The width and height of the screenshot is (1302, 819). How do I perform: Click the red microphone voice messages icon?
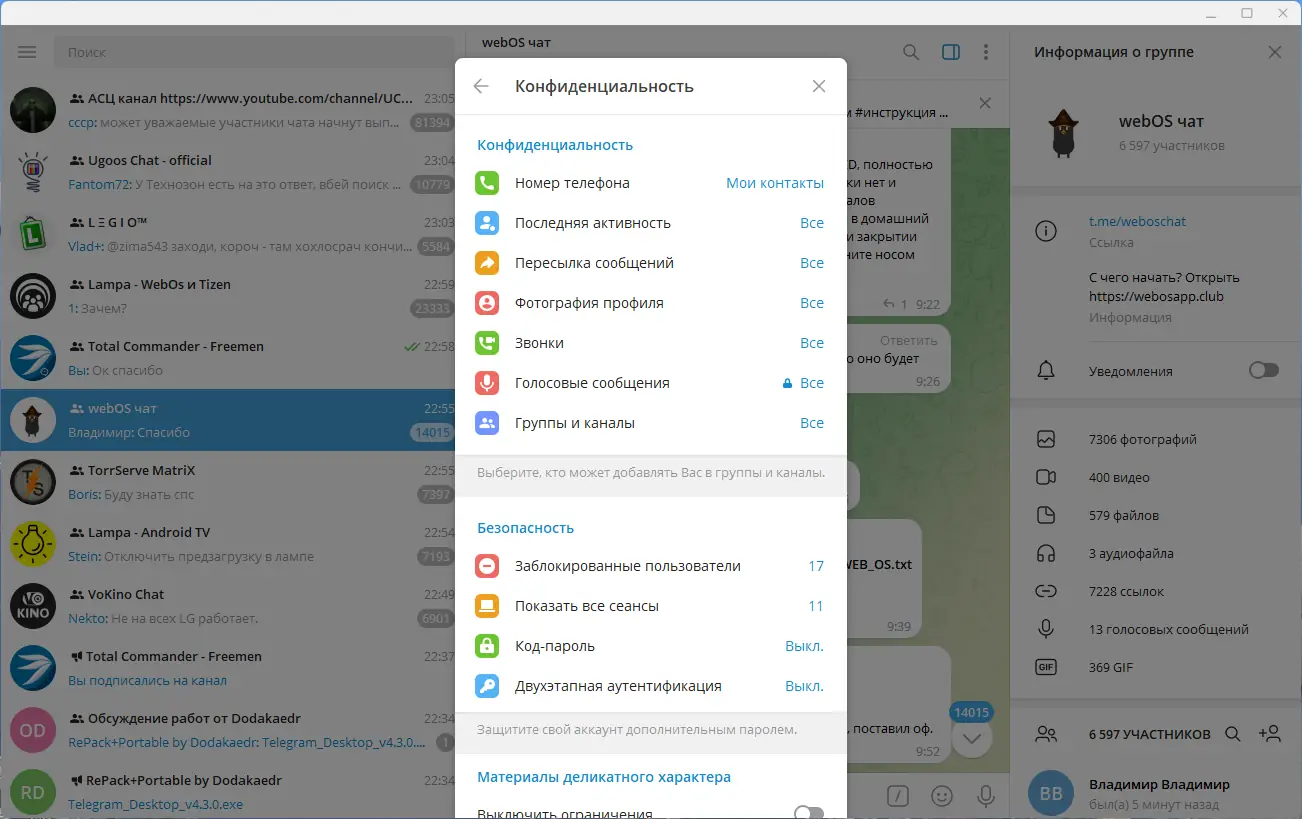(487, 383)
